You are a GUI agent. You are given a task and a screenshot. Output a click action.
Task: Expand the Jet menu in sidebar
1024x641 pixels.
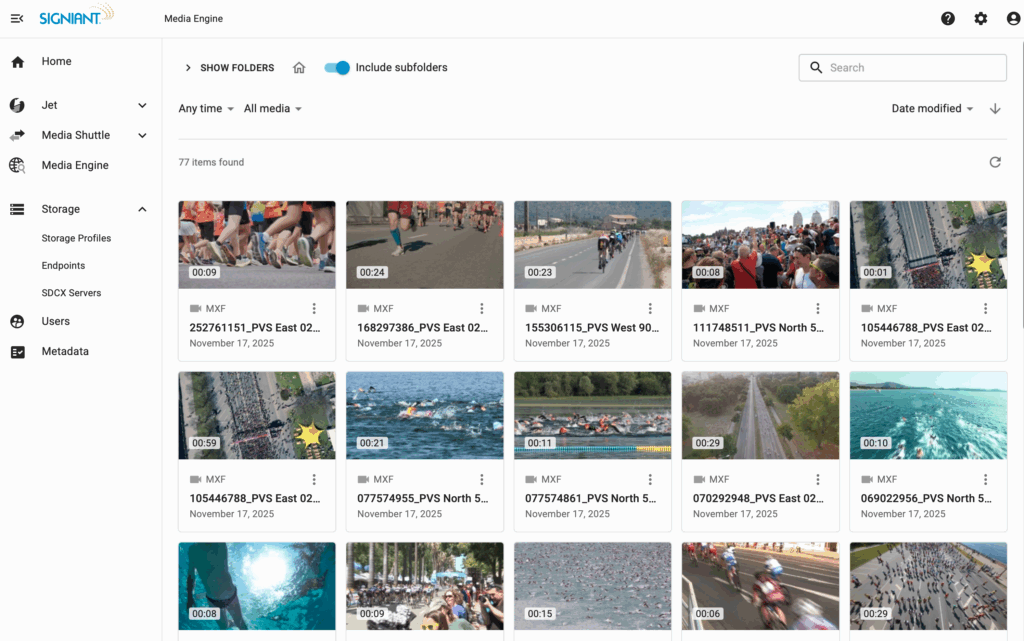[142, 105]
